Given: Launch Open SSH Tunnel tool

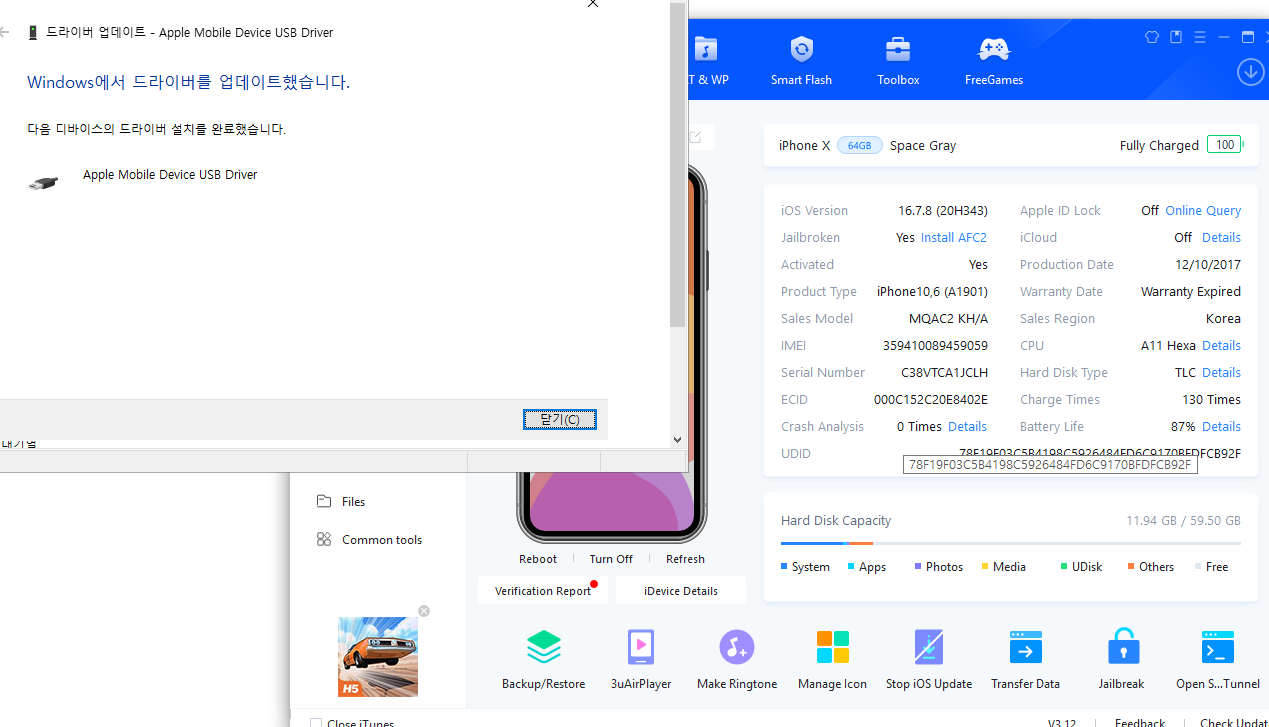Looking at the screenshot, I should click(1217, 660).
